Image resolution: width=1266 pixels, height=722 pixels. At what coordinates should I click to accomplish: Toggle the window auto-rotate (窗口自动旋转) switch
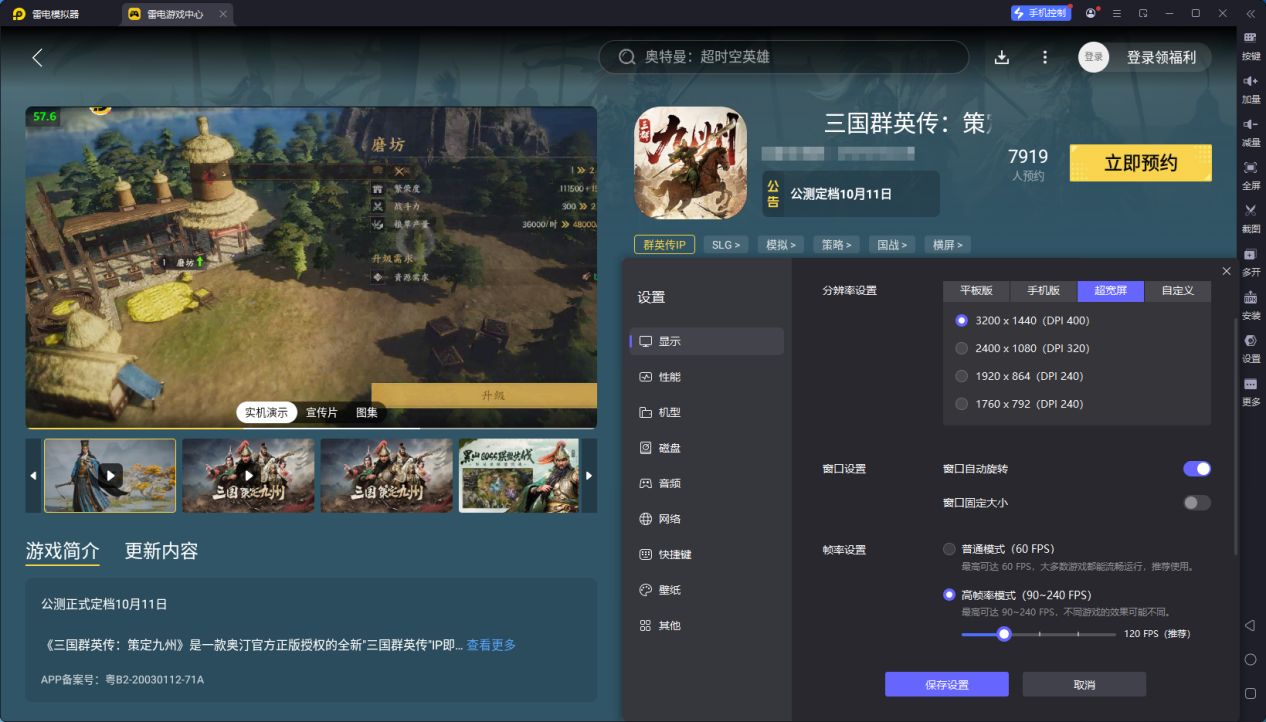click(1196, 469)
